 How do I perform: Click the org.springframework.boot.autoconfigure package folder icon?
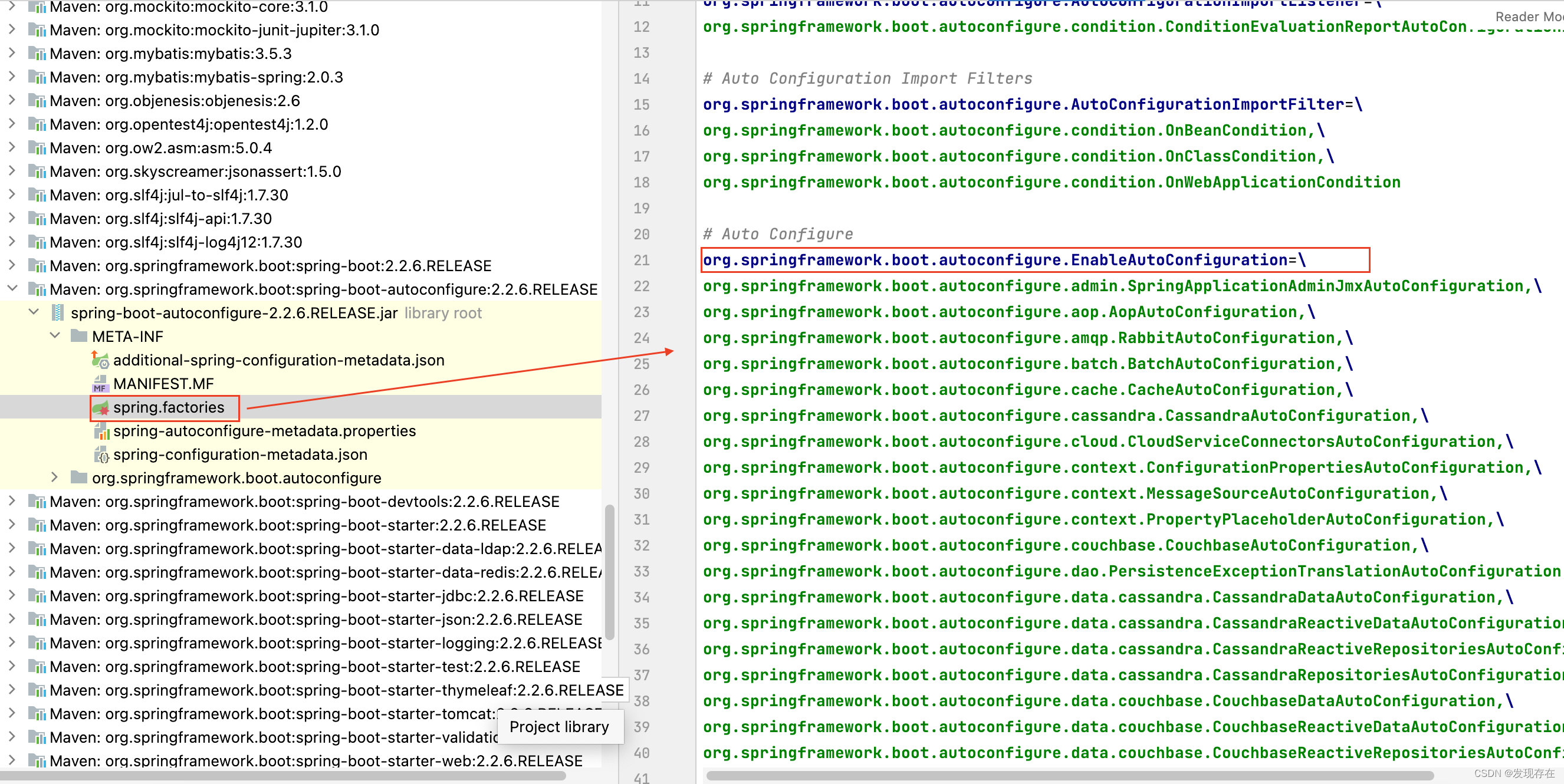tap(79, 478)
